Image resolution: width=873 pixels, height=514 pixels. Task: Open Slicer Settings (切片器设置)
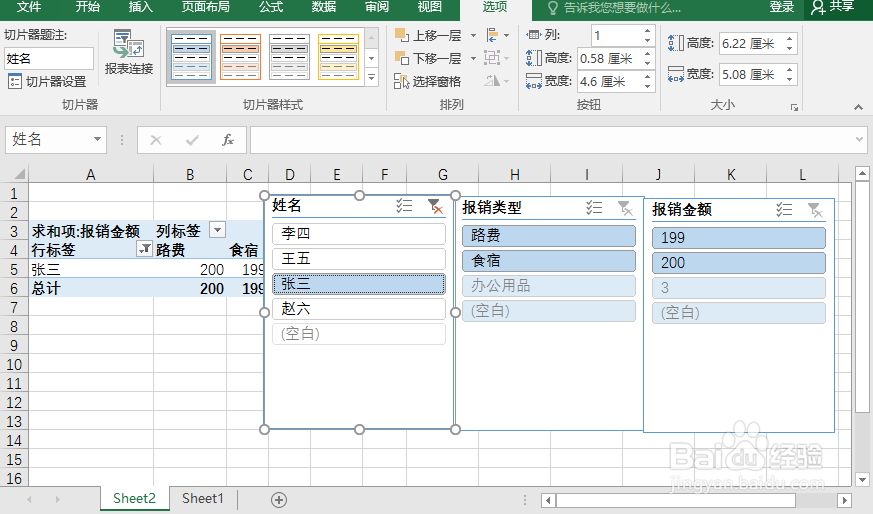(x=47, y=82)
